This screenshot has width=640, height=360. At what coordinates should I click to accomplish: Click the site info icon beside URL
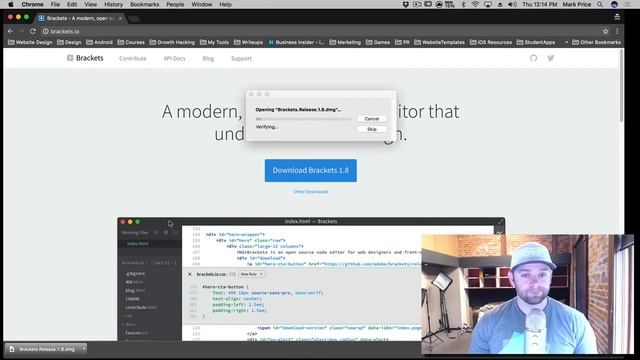point(45,31)
